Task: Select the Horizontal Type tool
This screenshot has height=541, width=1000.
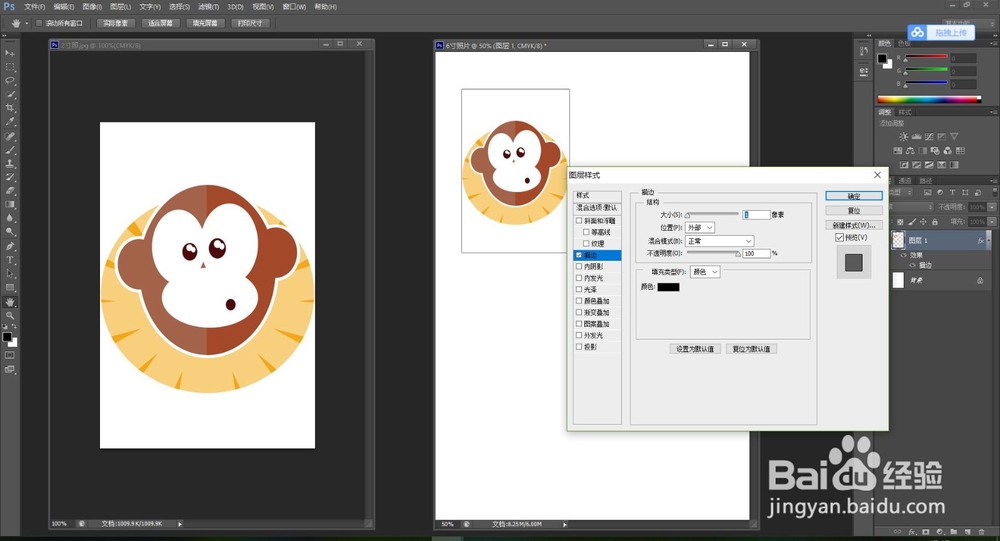Action: [10, 260]
